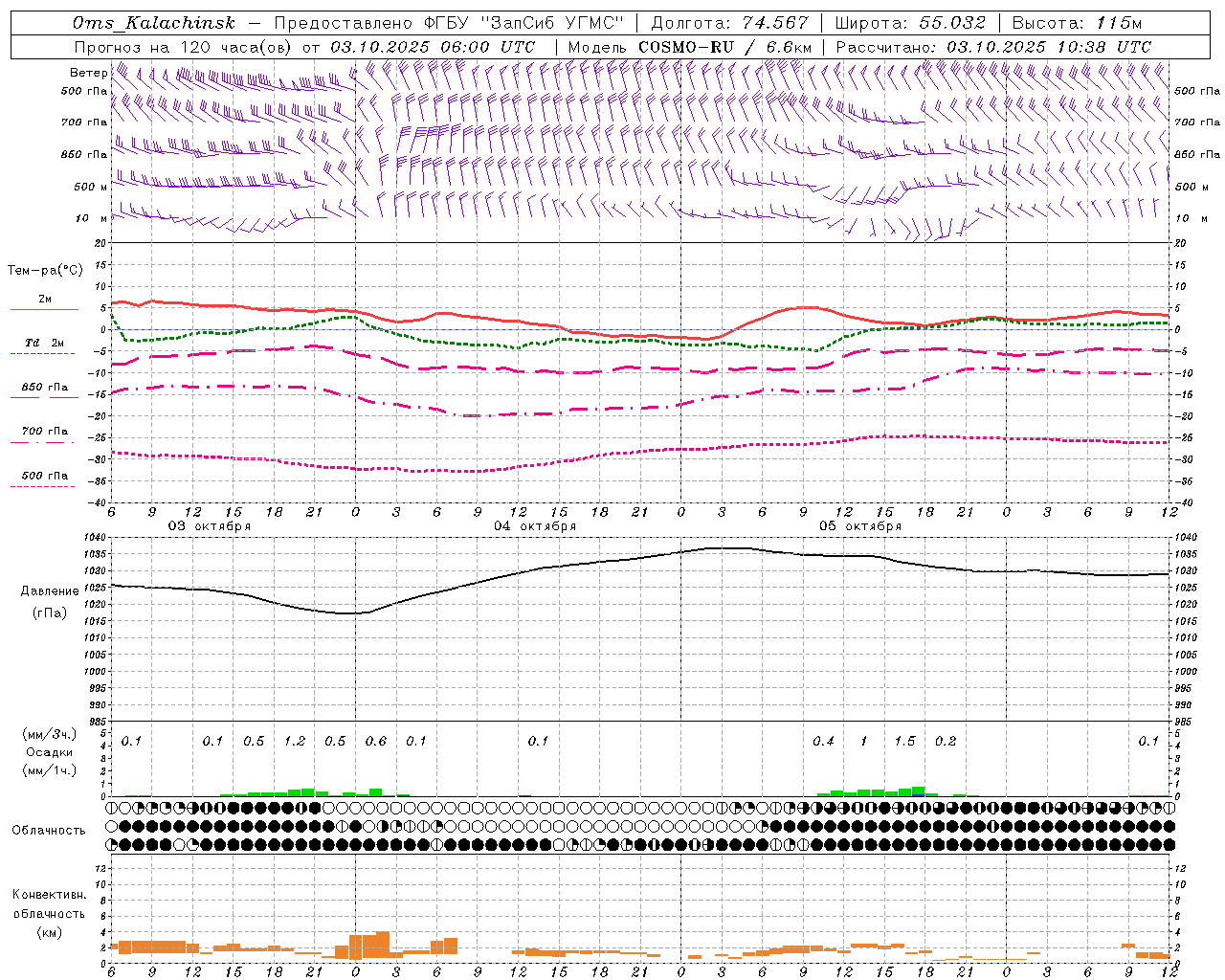Click the model name 'COSMO-RU / 6.6км'
Viewport: 1225px width, 980px height.
click(x=725, y=47)
